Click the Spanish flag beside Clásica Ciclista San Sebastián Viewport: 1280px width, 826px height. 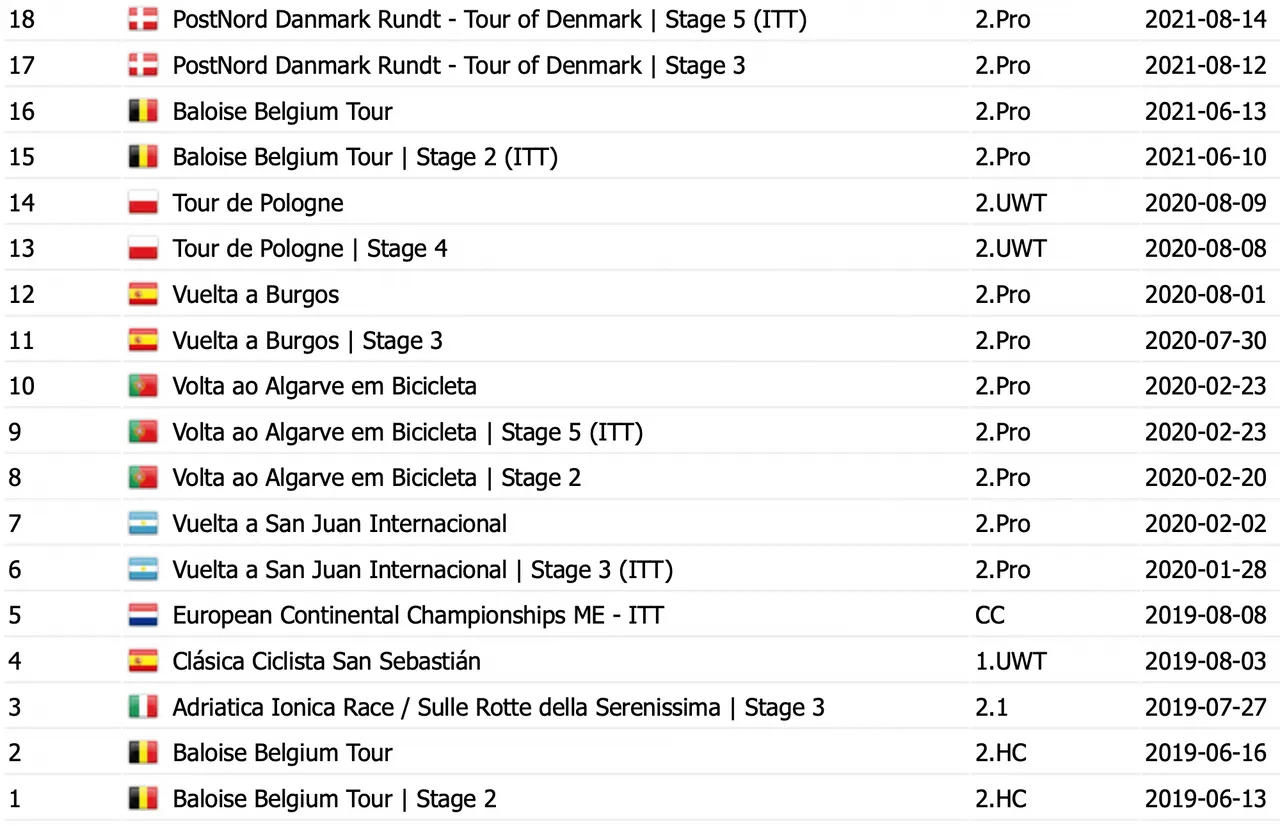pos(143,661)
